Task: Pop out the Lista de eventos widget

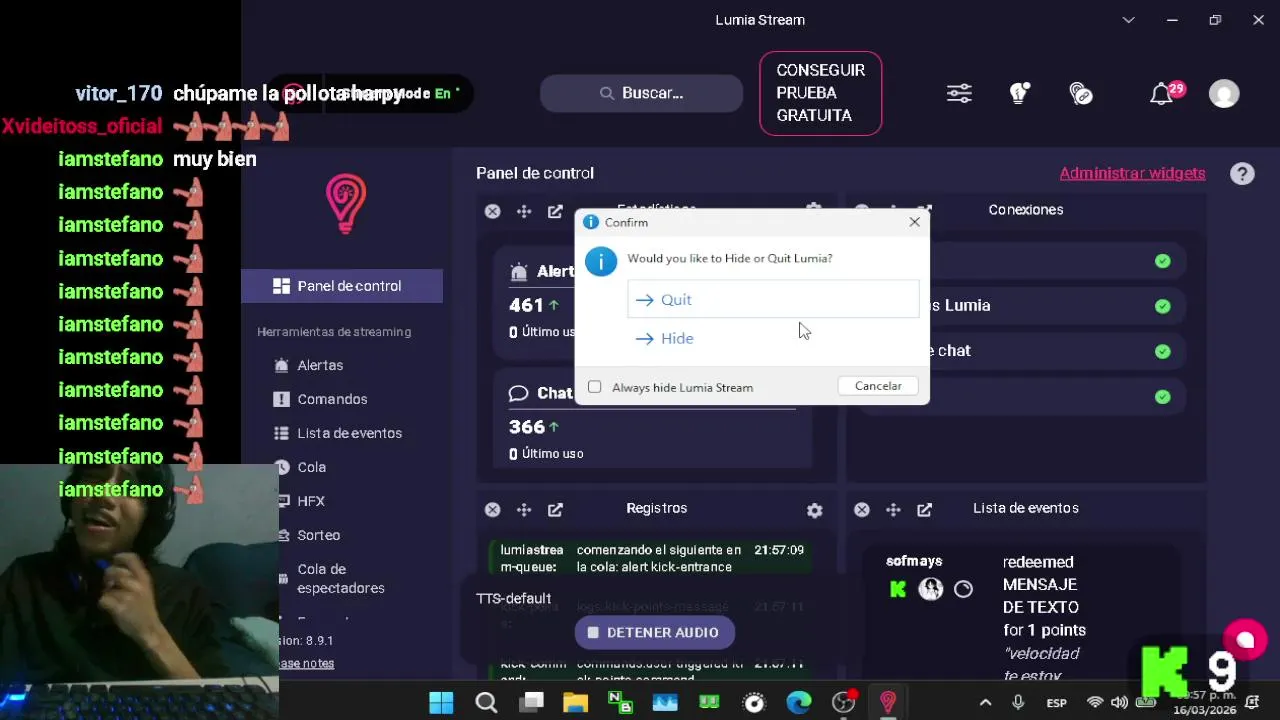Action: click(x=925, y=510)
